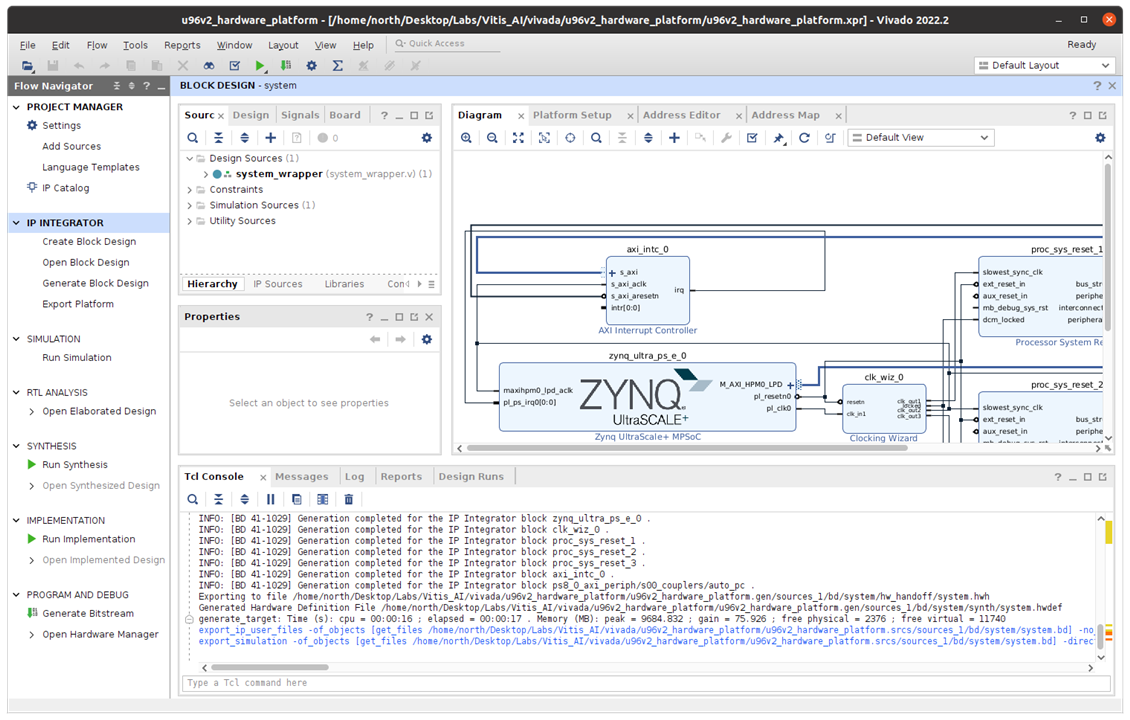The width and height of the screenshot is (1130, 720).
Task: Click Validate Design icon in Diagram toolbar
Action: [752, 138]
